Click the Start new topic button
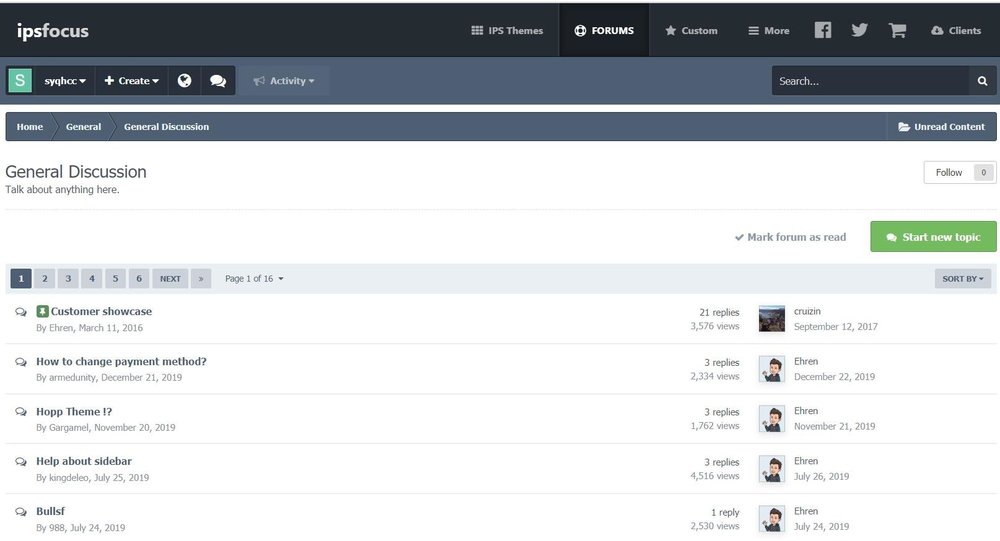 (933, 237)
